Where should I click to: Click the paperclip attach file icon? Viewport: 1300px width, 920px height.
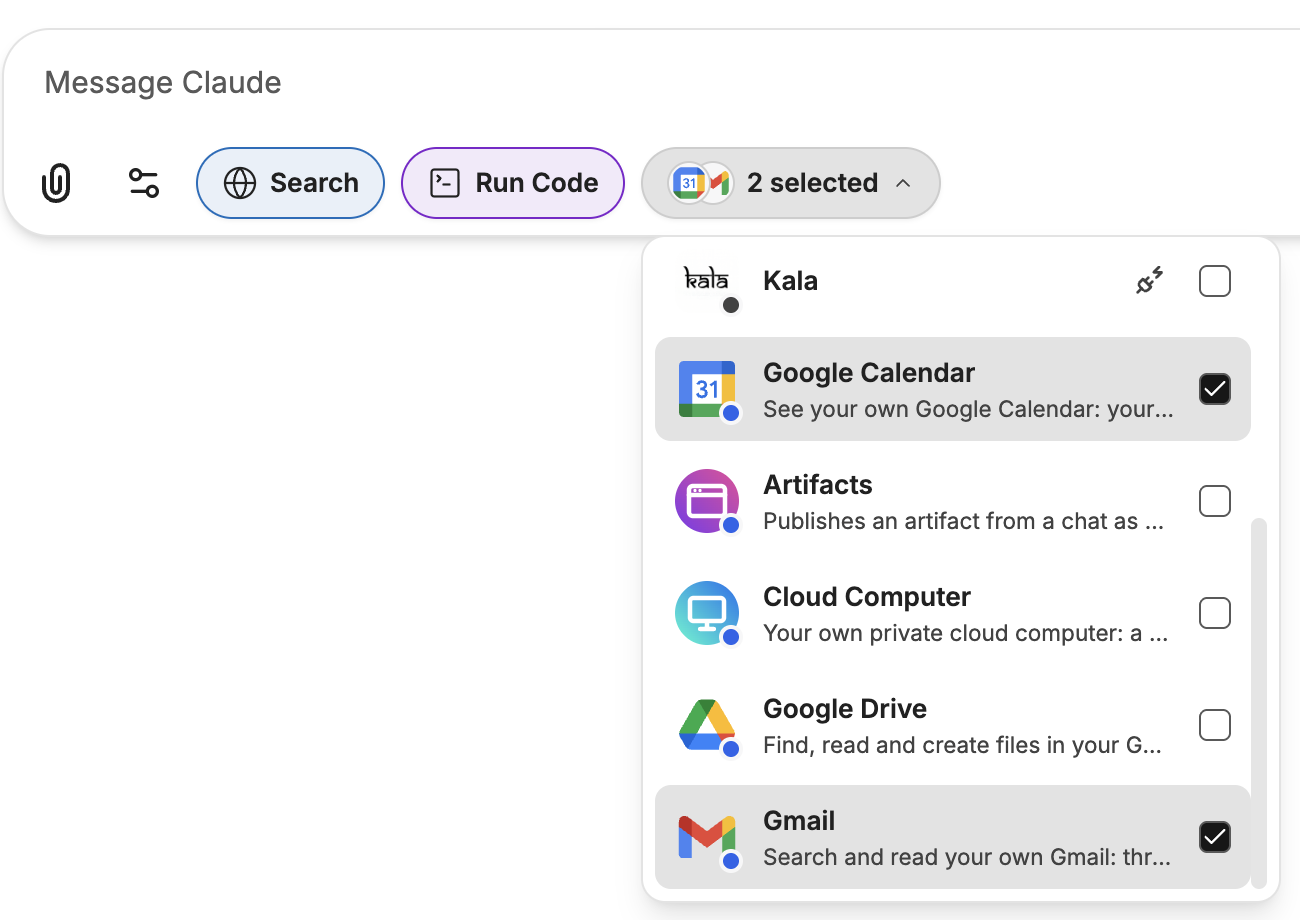[57, 183]
